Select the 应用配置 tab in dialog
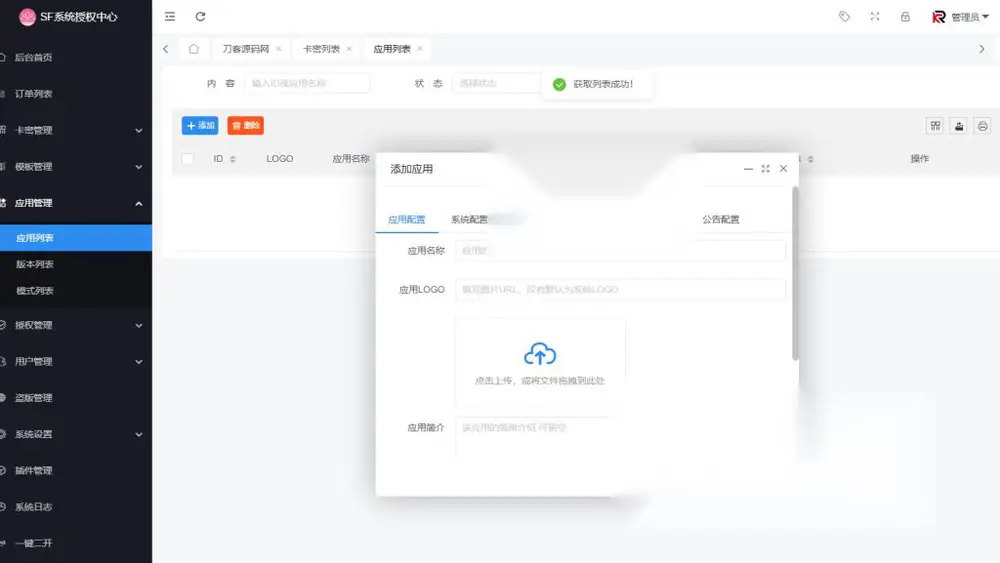 point(407,219)
